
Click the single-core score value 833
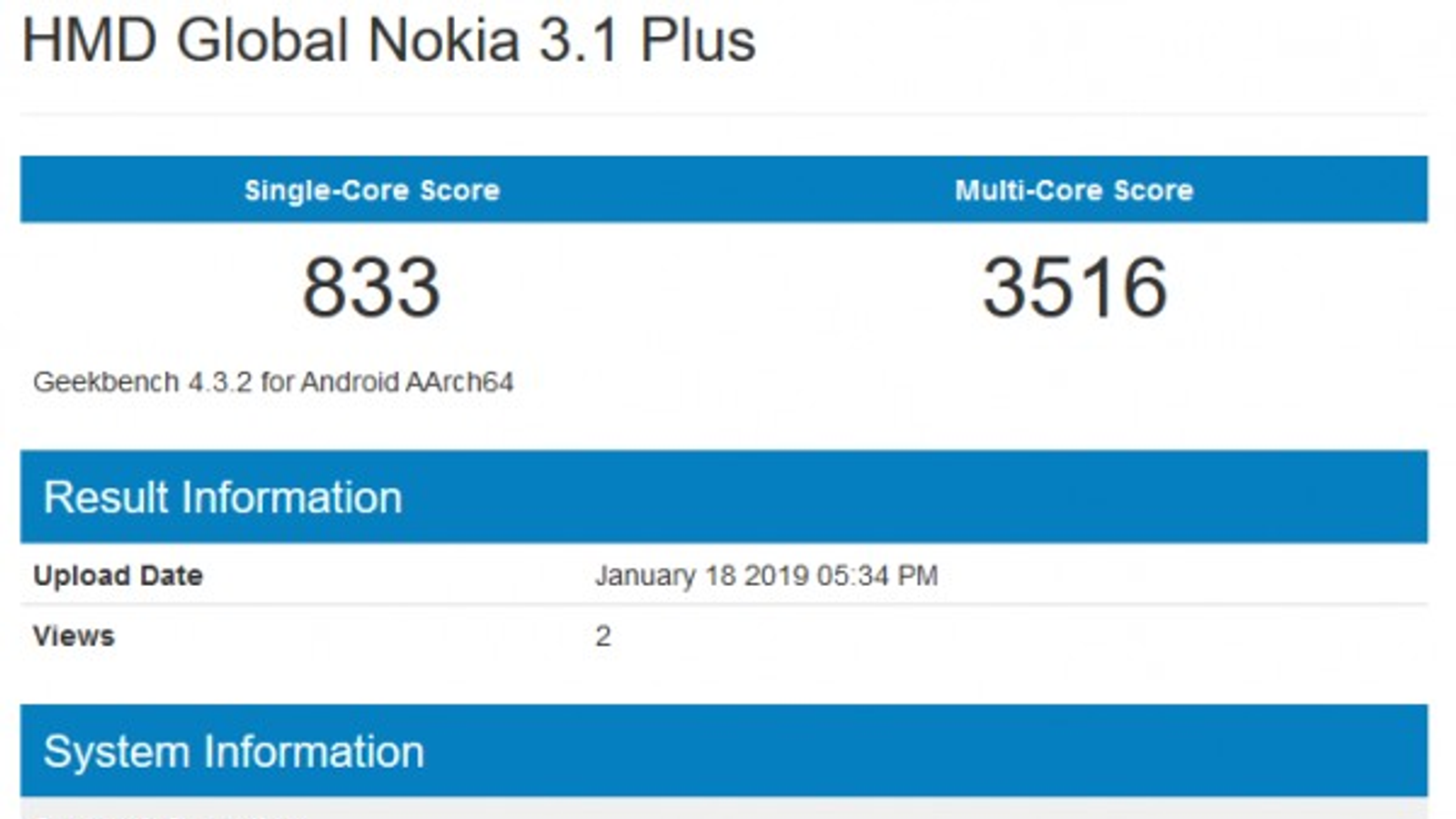point(371,288)
